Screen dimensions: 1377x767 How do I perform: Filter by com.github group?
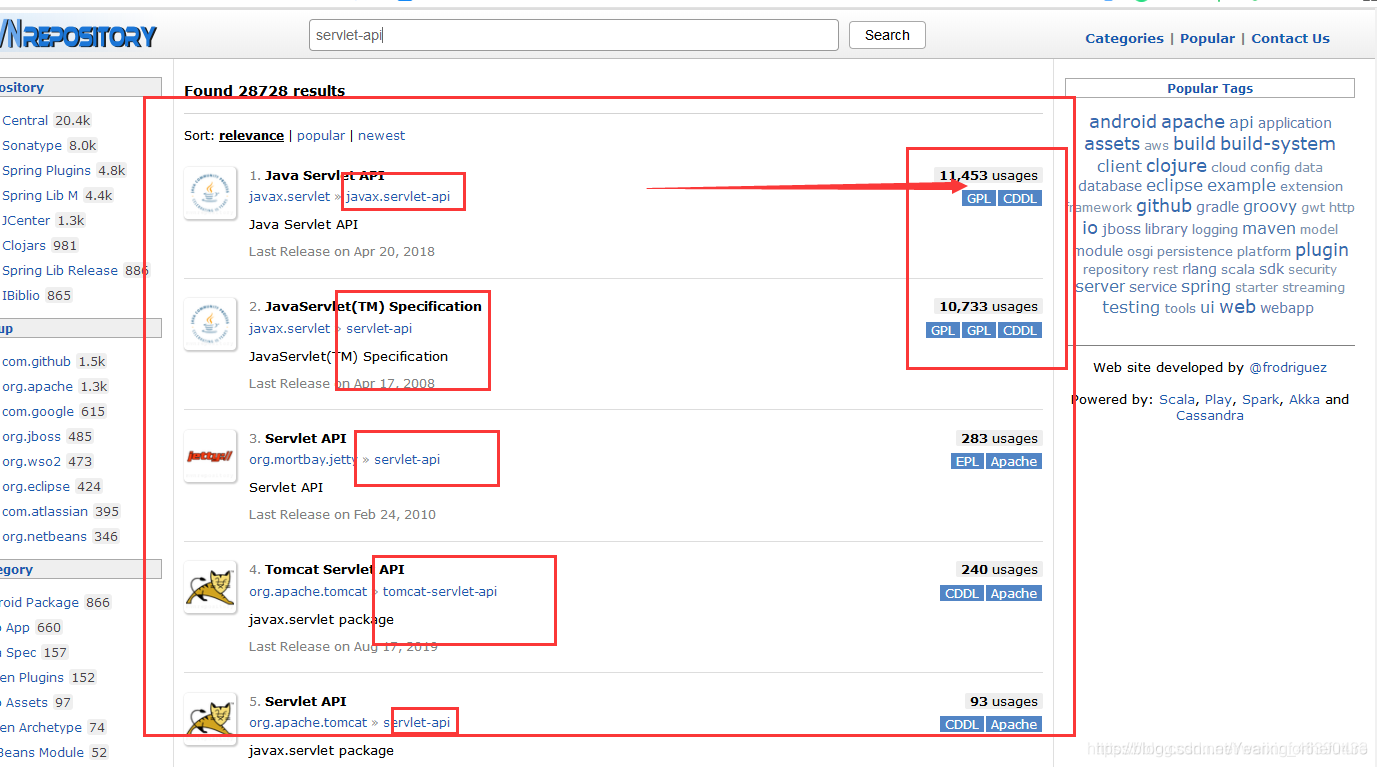[x=36, y=361]
